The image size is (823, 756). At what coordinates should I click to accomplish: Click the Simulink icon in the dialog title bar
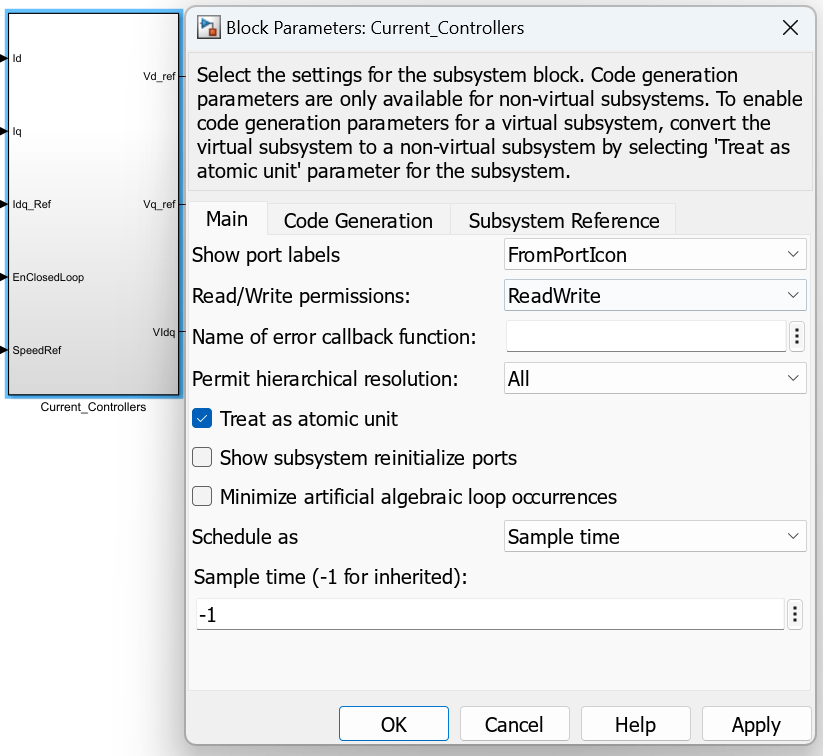coord(209,28)
